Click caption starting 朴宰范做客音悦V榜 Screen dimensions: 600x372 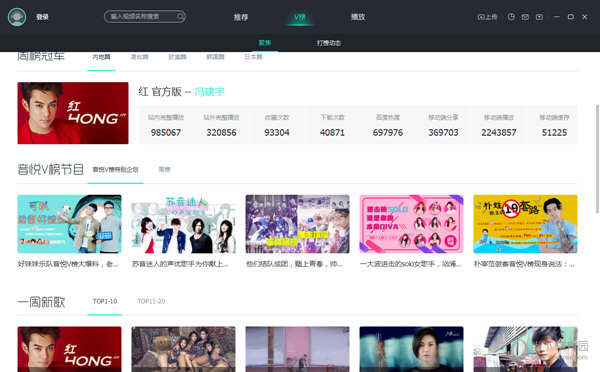point(524,264)
